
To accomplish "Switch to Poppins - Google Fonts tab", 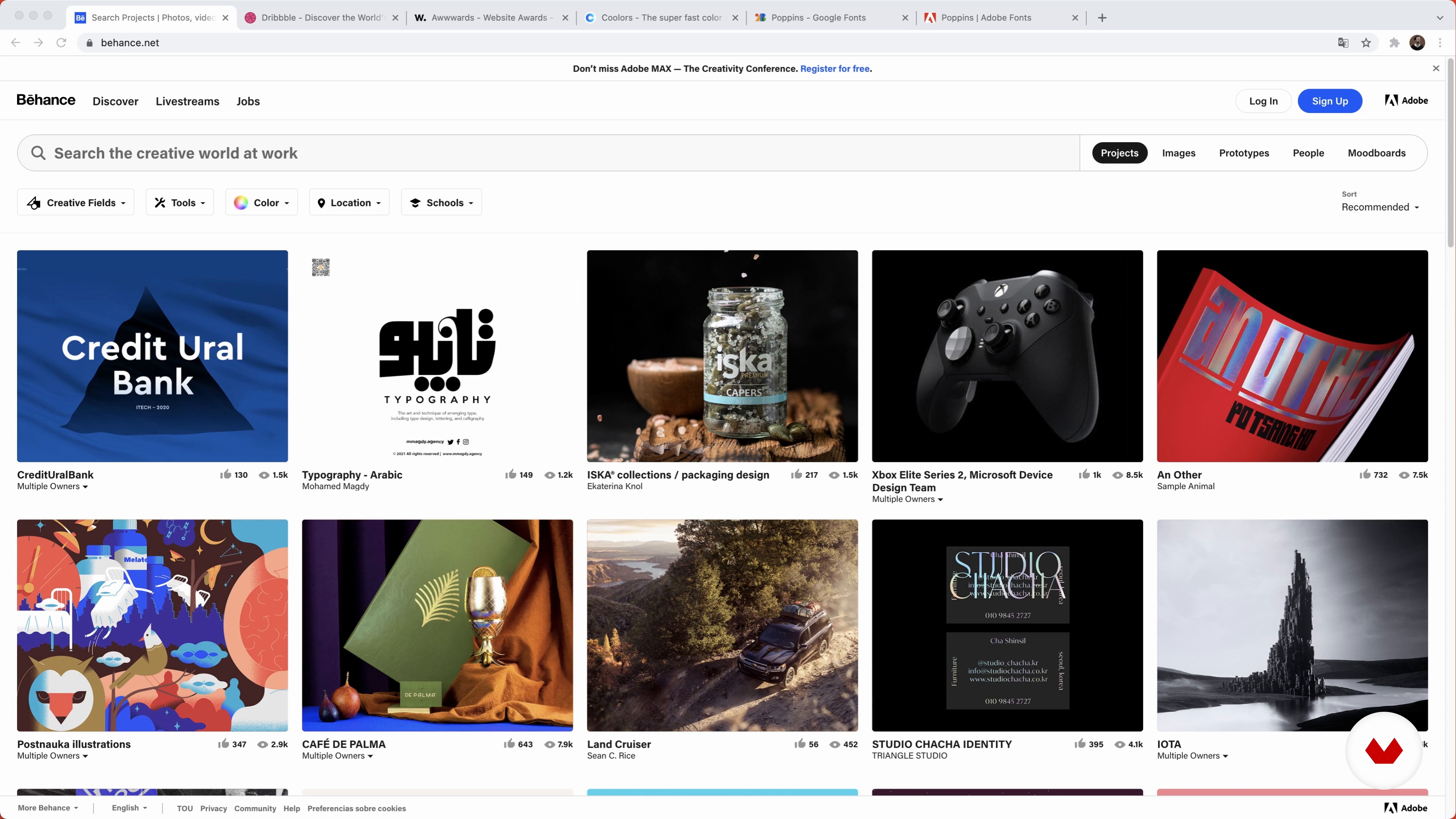I will coord(831,17).
